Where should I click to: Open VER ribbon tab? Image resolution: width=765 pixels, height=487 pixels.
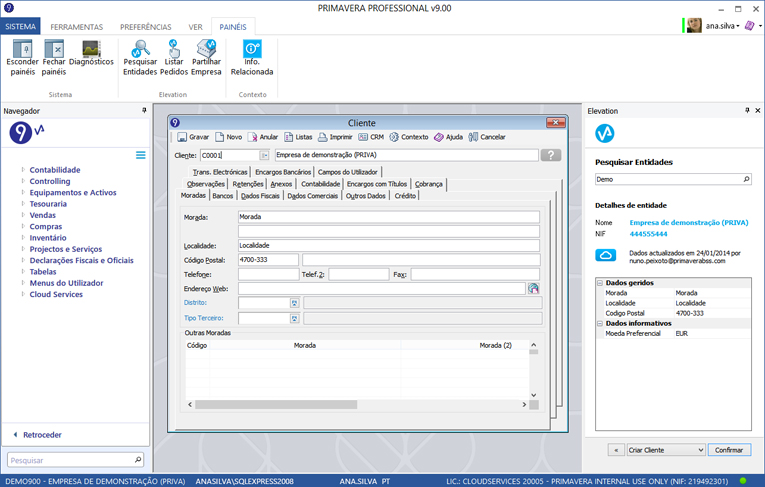(196, 27)
